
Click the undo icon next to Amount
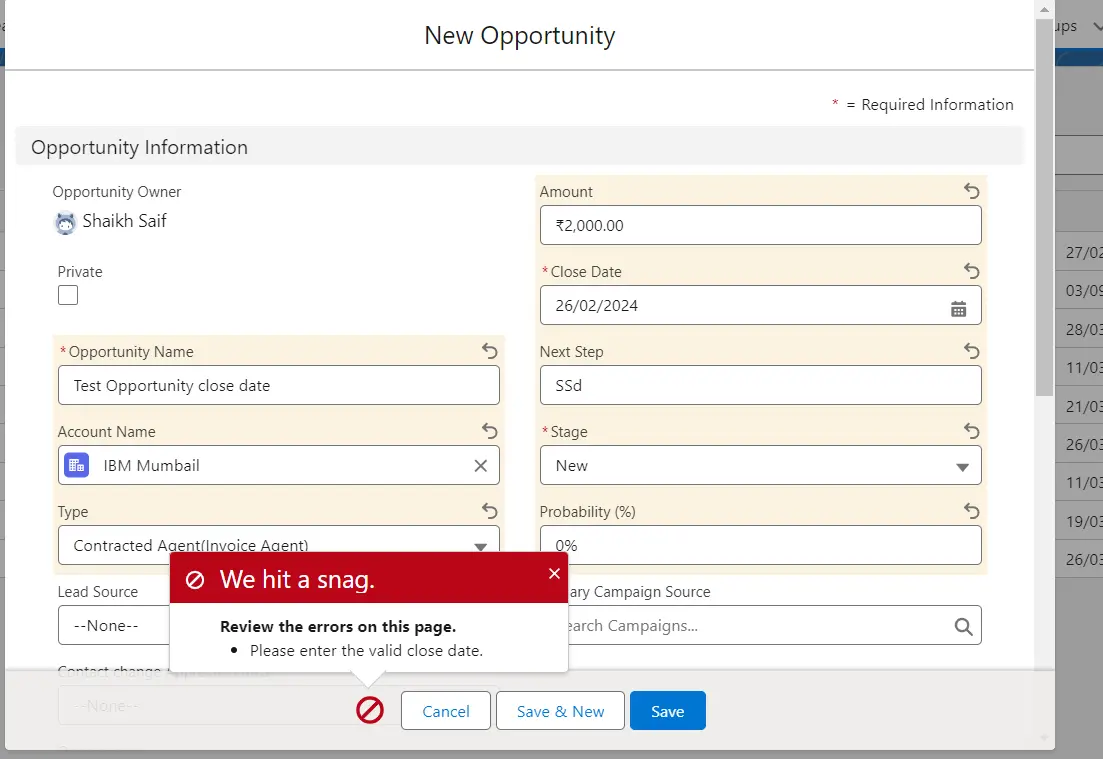point(971,191)
